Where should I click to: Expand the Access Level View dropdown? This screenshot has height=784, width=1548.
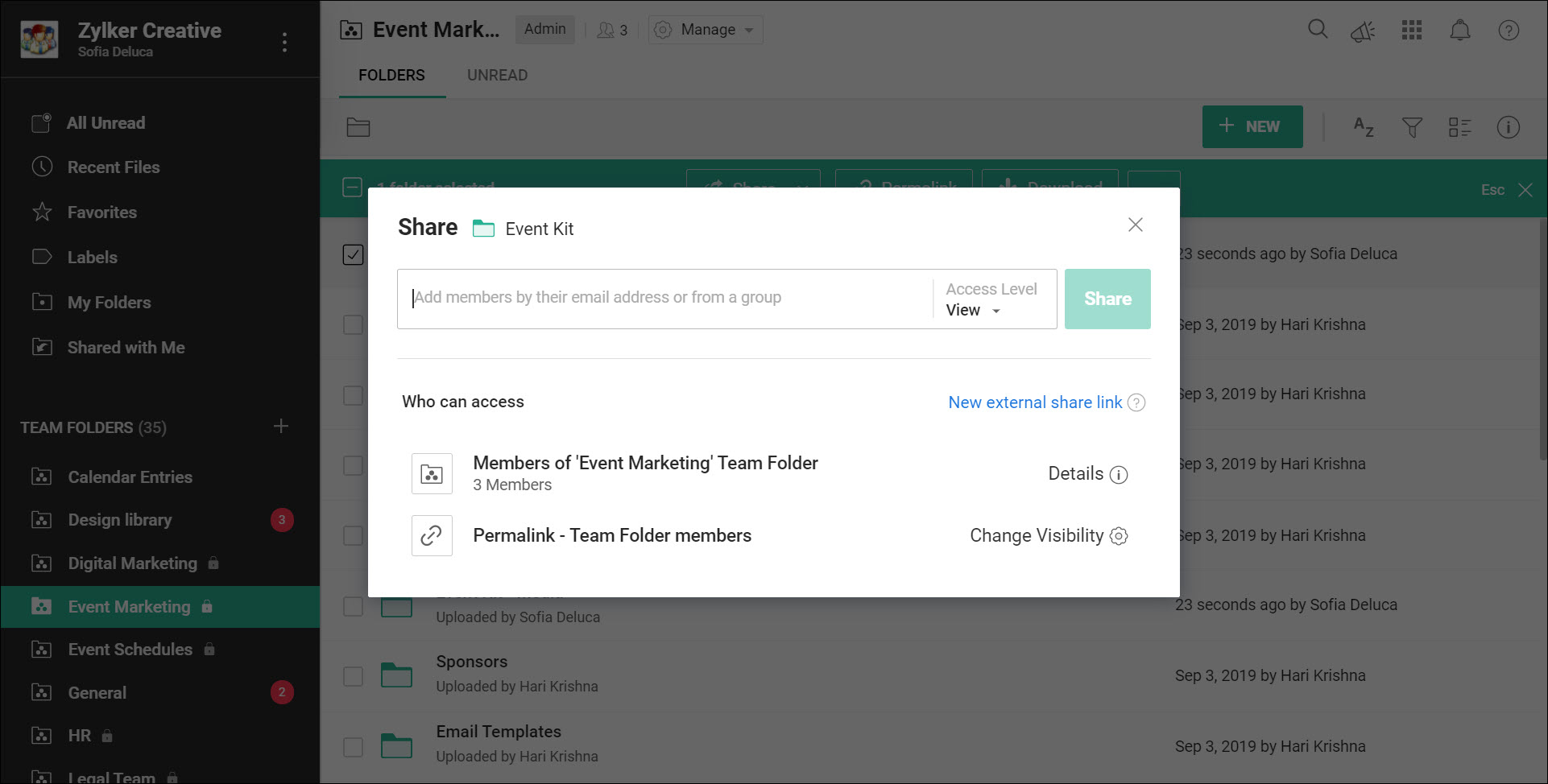pos(974,311)
